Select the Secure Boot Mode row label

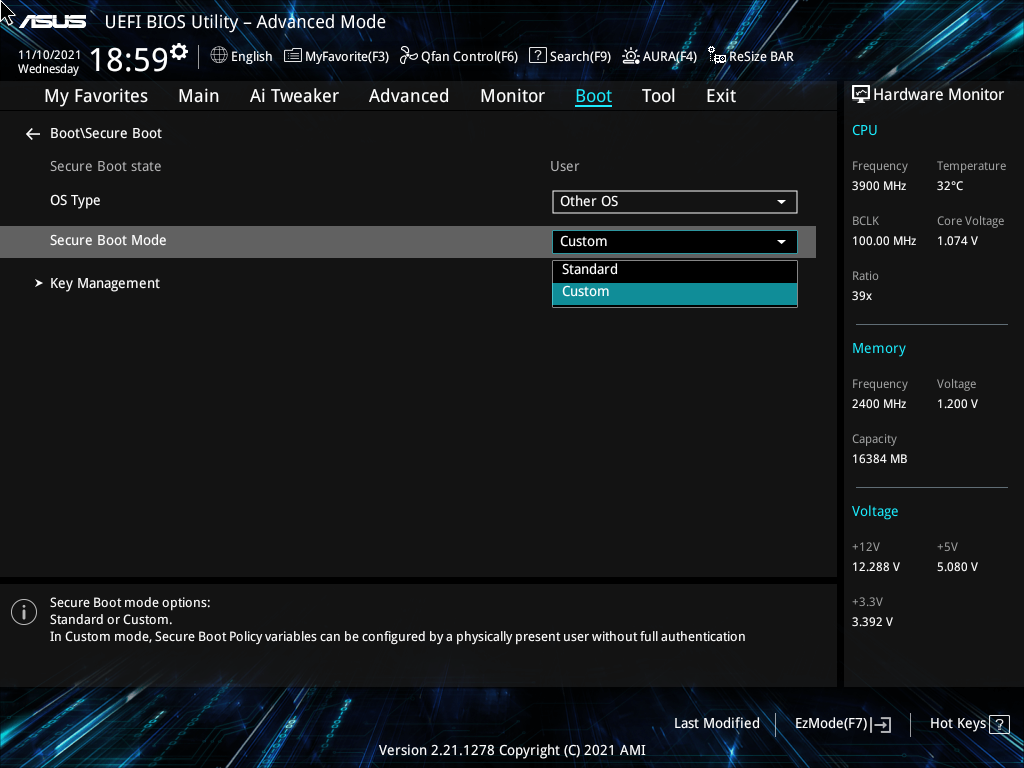click(108, 240)
